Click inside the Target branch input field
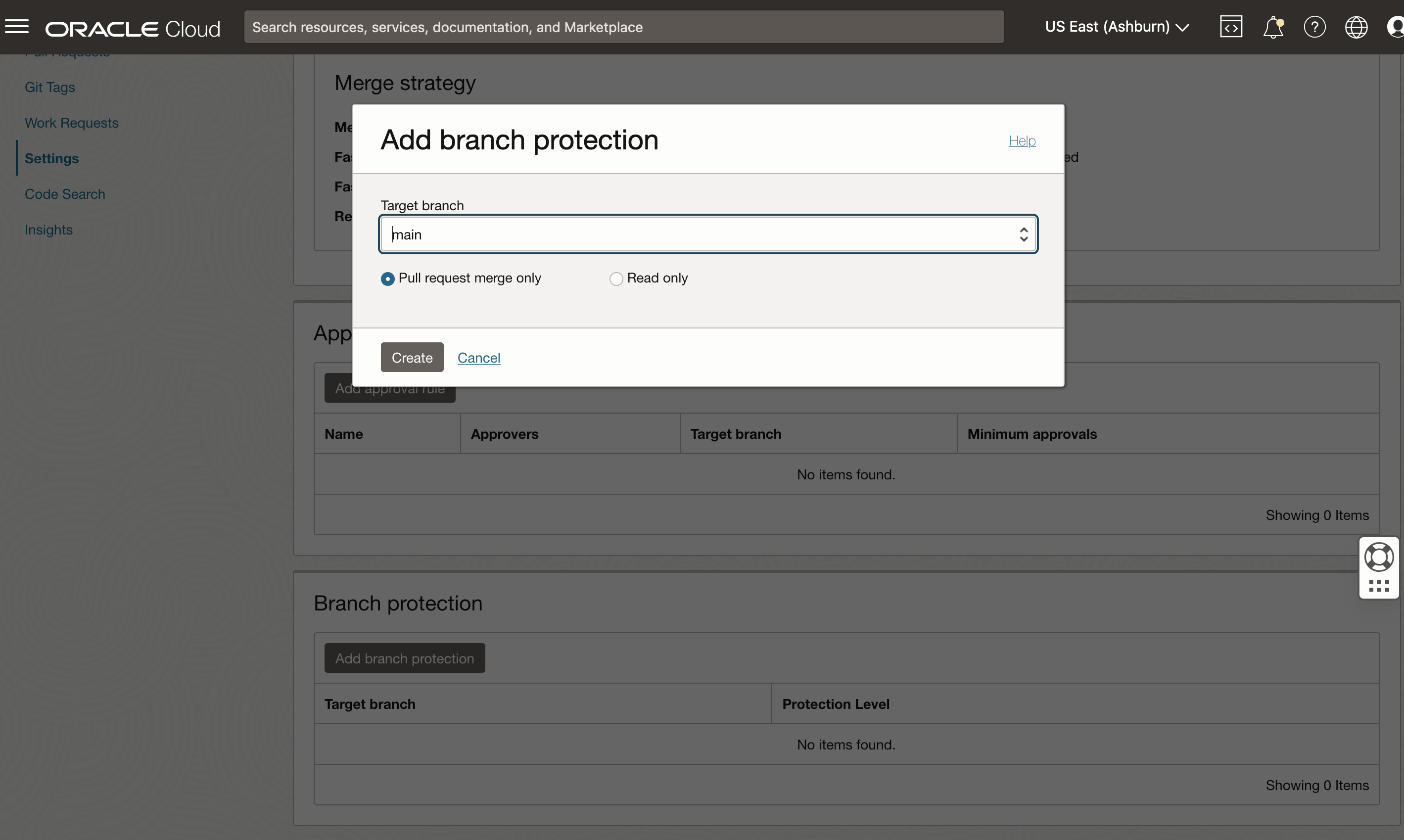This screenshot has height=840, width=1404. (622, 234)
